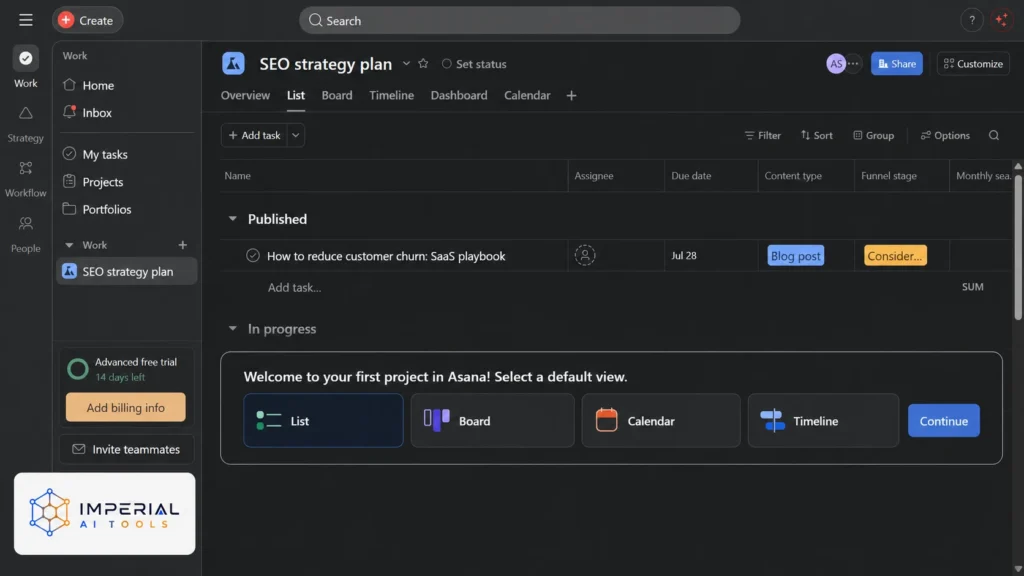This screenshot has height=576, width=1024.
Task: Switch to the Overview tab
Action: (245, 95)
